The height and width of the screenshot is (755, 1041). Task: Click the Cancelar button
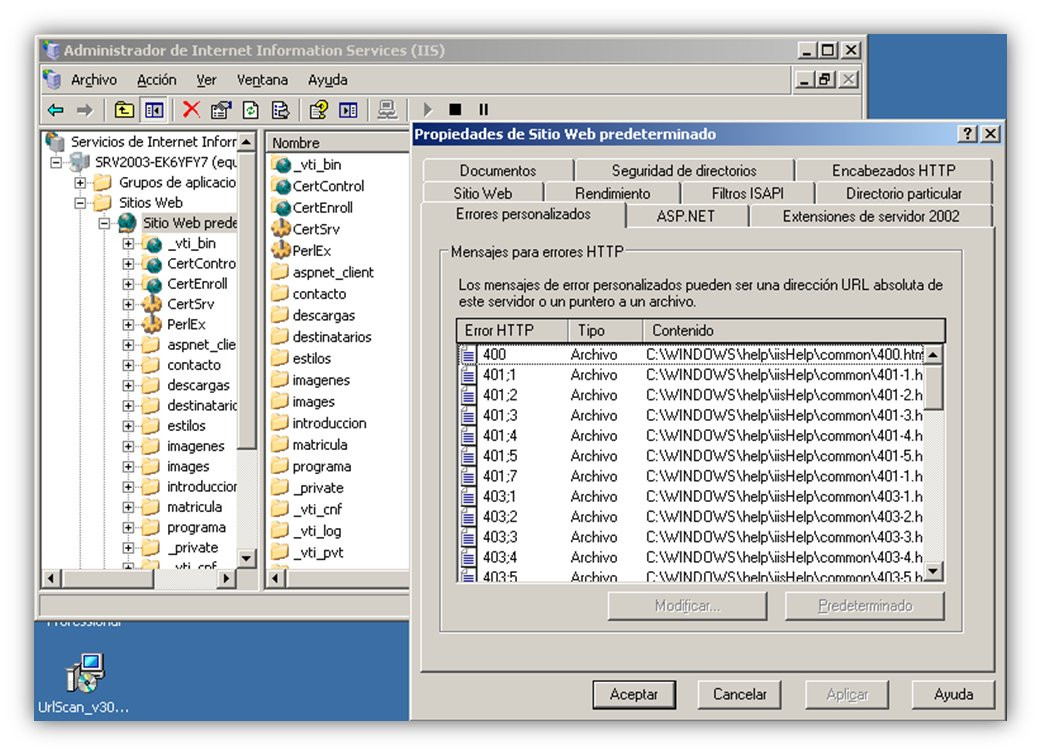740,695
